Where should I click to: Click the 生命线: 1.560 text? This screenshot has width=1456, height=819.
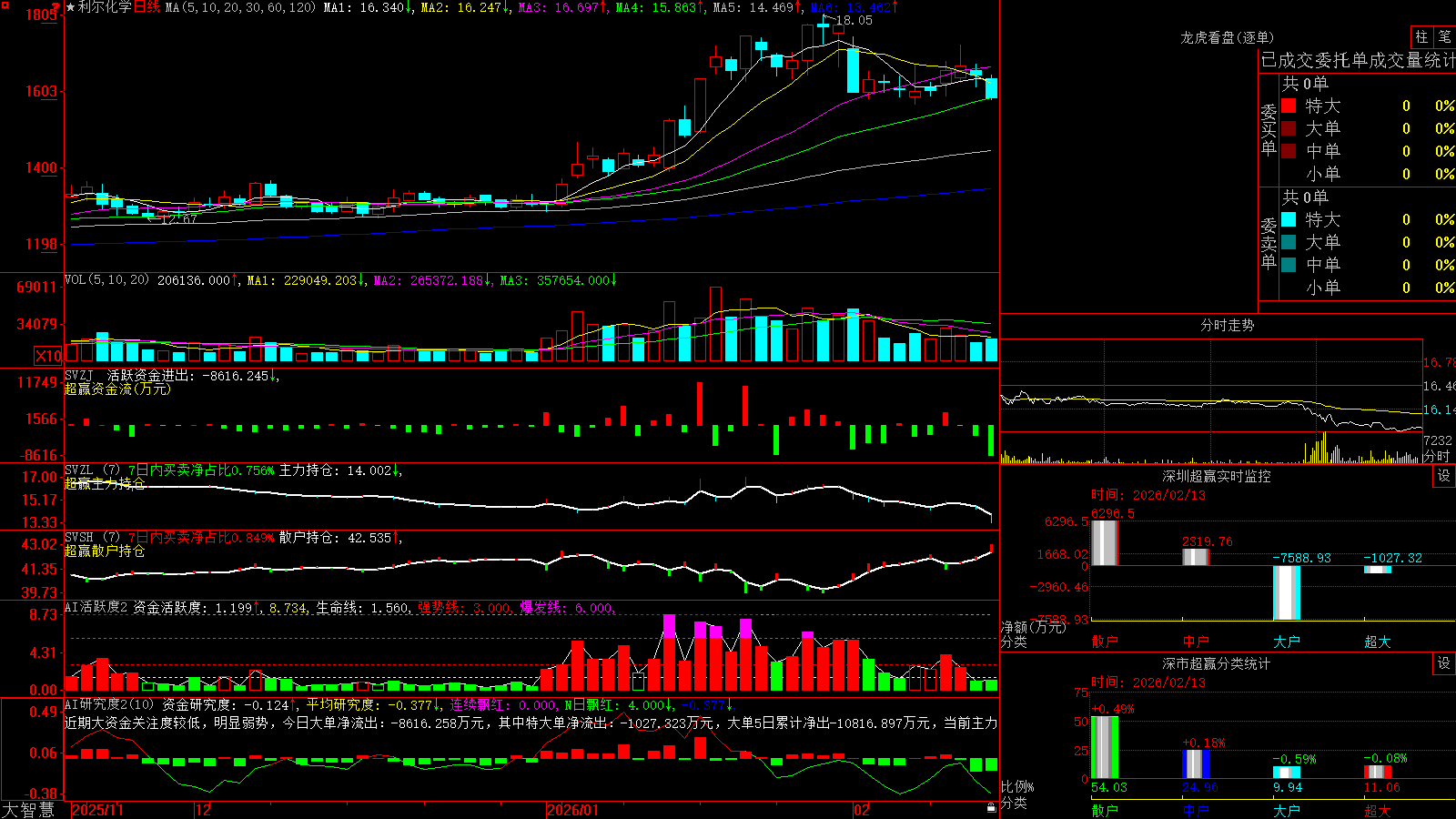(362, 607)
